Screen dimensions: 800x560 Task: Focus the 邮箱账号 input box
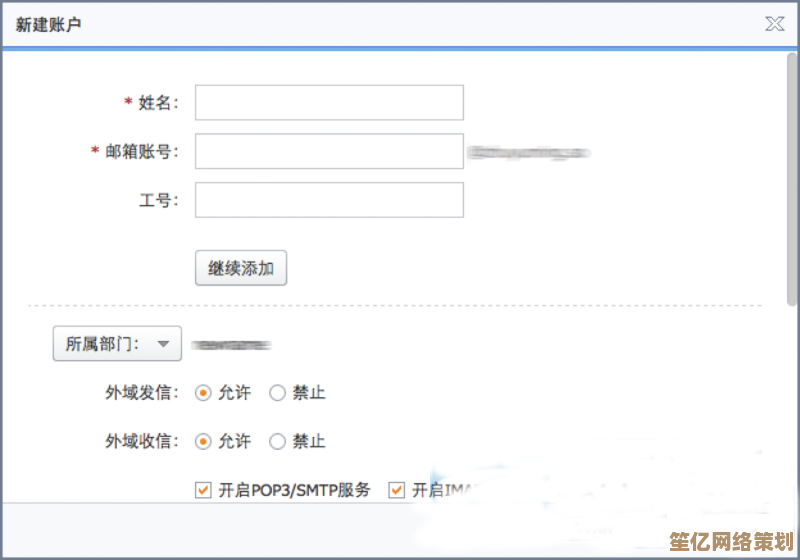[329, 152]
